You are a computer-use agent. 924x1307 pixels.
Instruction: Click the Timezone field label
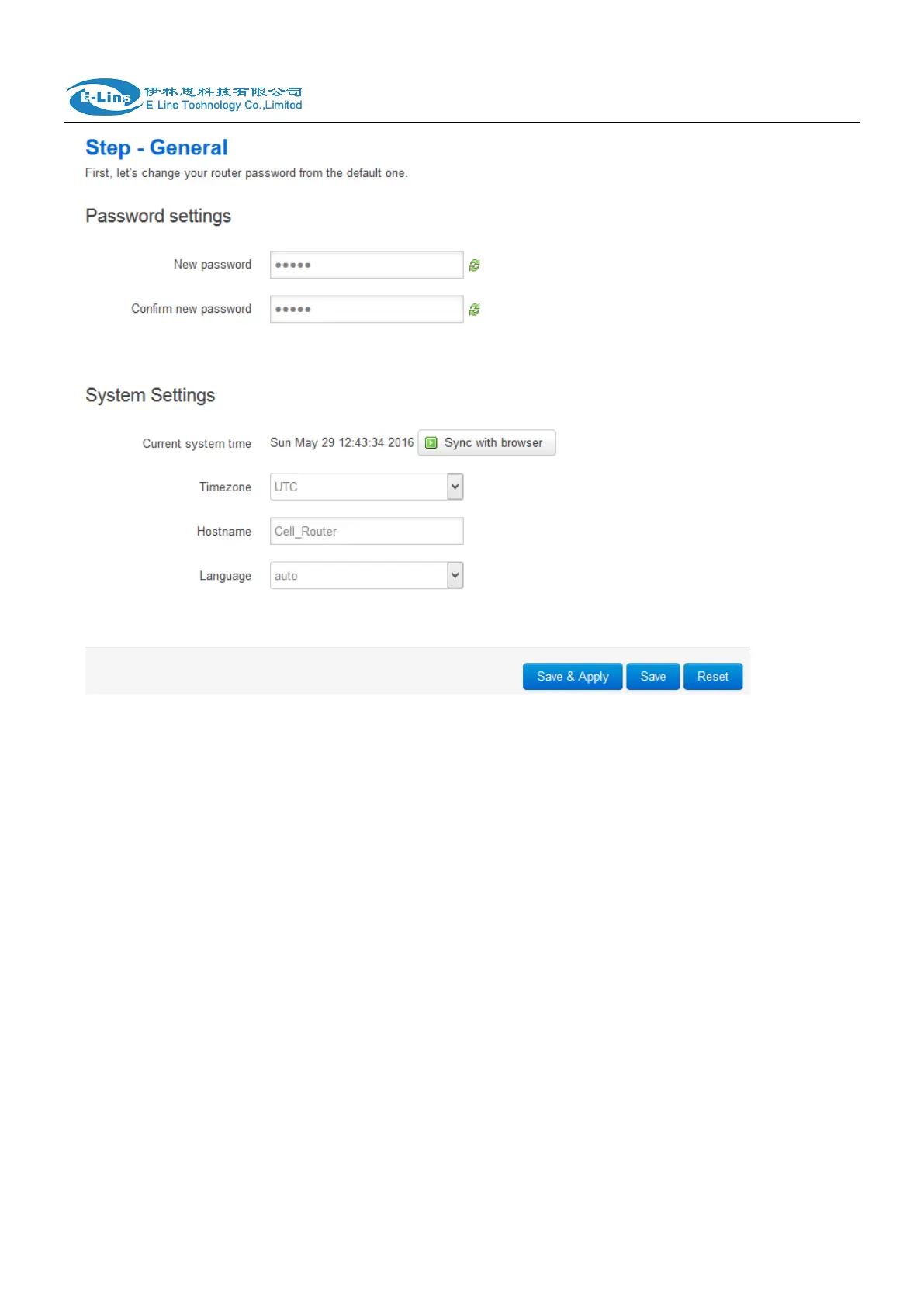point(225,487)
